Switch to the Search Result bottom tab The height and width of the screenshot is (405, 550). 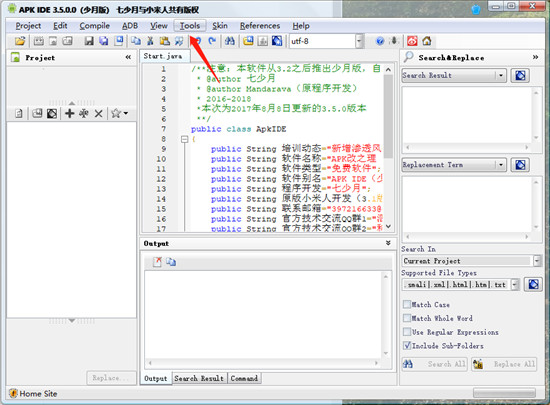click(x=199, y=378)
